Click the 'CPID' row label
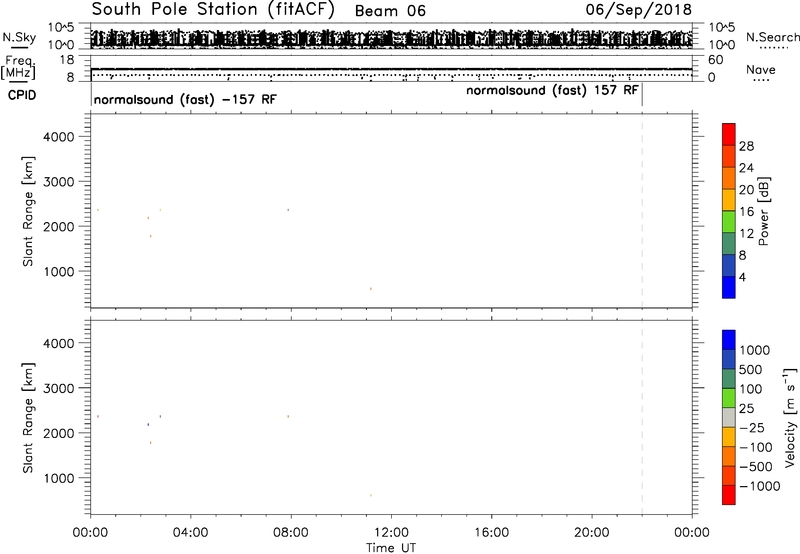The image size is (800, 554). 22,95
